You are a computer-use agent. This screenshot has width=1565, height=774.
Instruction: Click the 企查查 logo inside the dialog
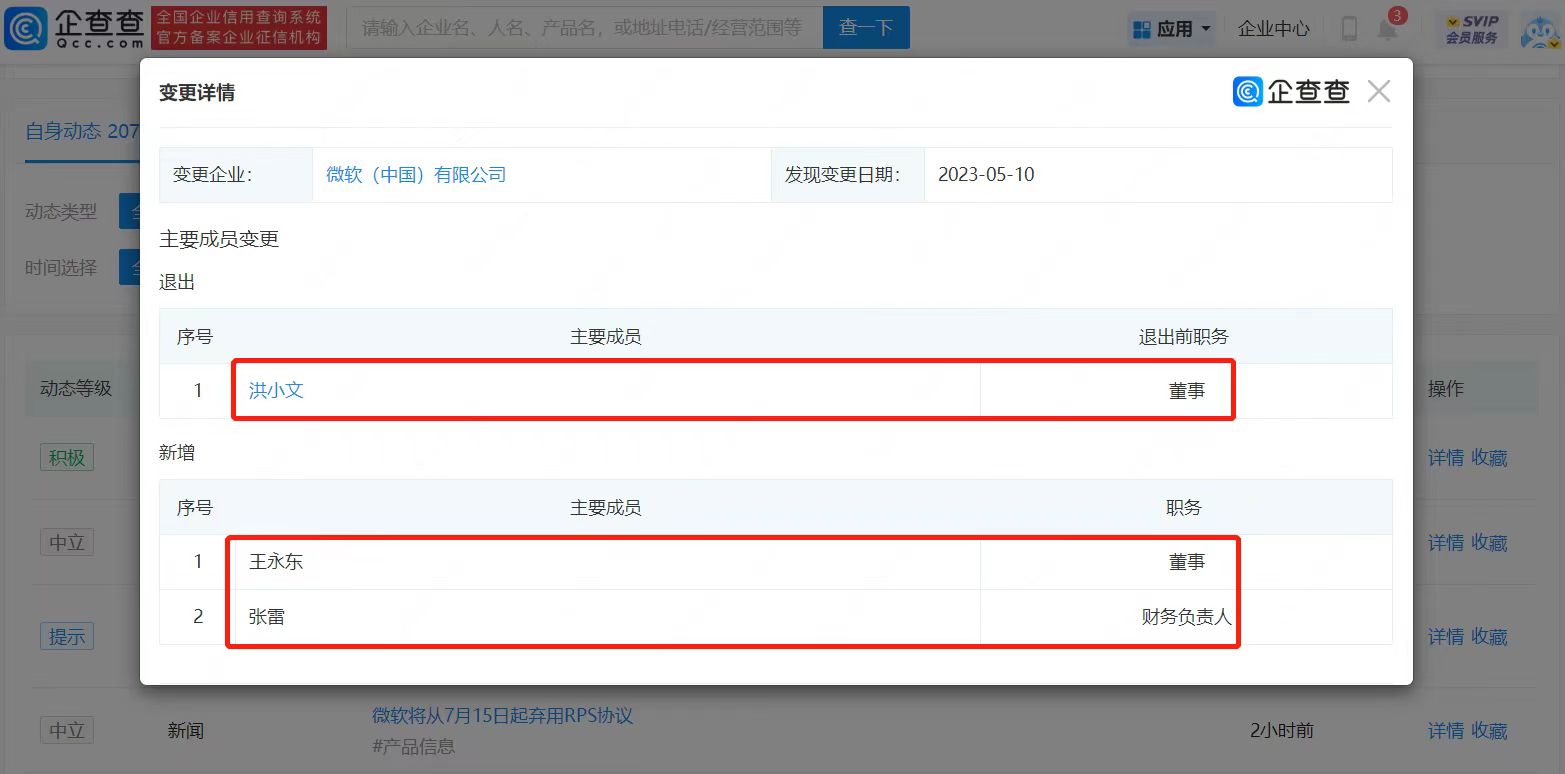(x=1291, y=92)
